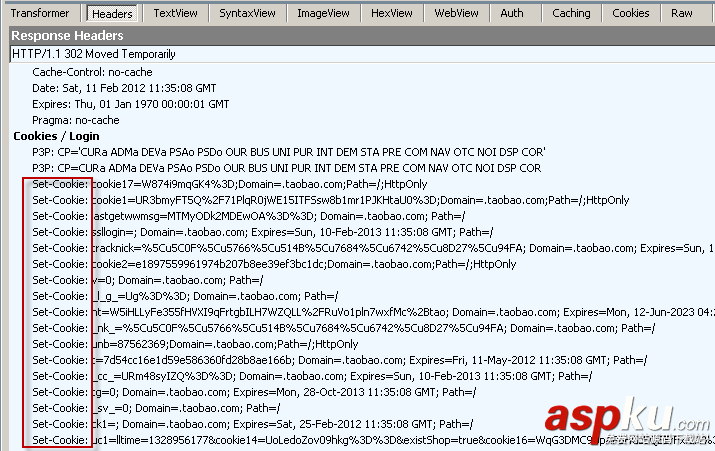
Task: Select the Set-Cookie cookie1=UR3bmyFT5Q row
Action: 331,200
